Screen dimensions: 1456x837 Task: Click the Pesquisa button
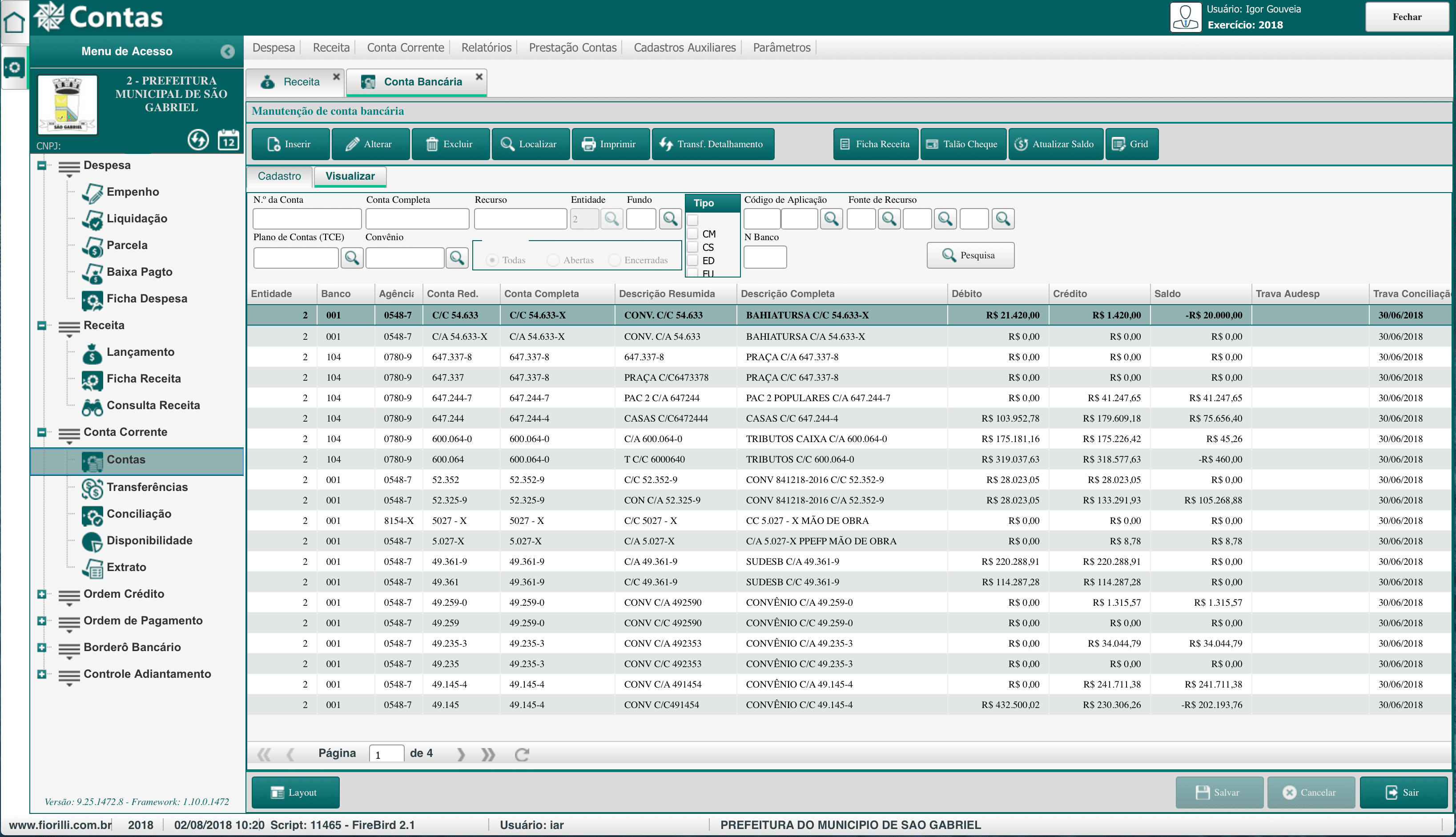click(x=970, y=255)
